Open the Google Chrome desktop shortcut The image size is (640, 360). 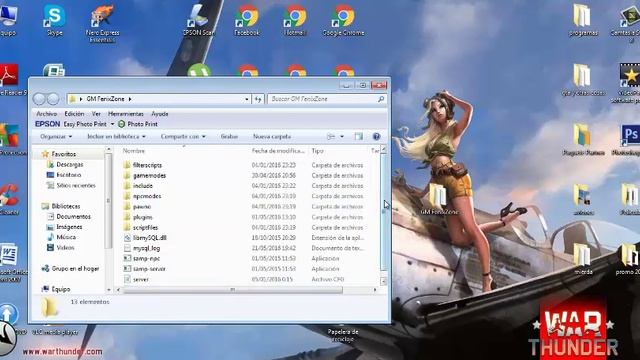click(343, 20)
